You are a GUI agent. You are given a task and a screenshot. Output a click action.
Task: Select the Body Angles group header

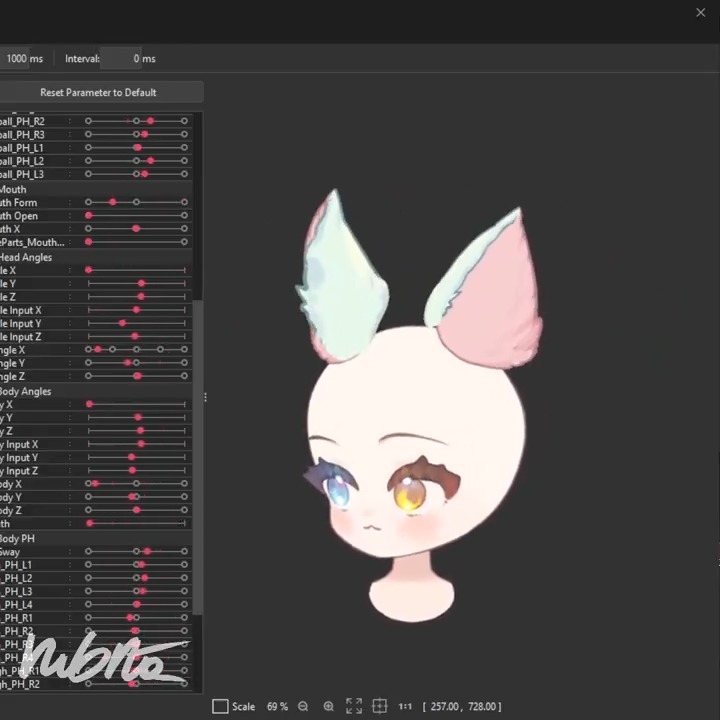tap(26, 392)
